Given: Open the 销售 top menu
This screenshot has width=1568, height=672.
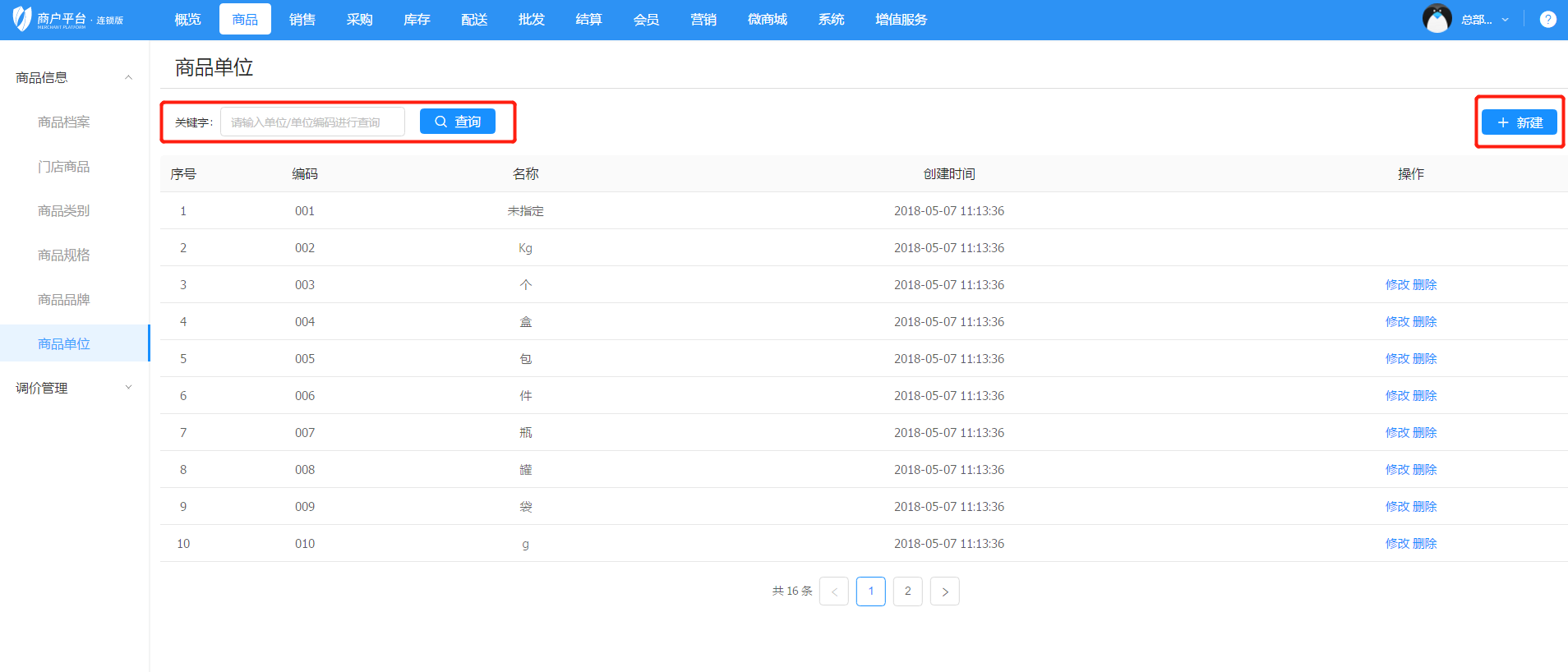Looking at the screenshot, I should click(x=302, y=20).
